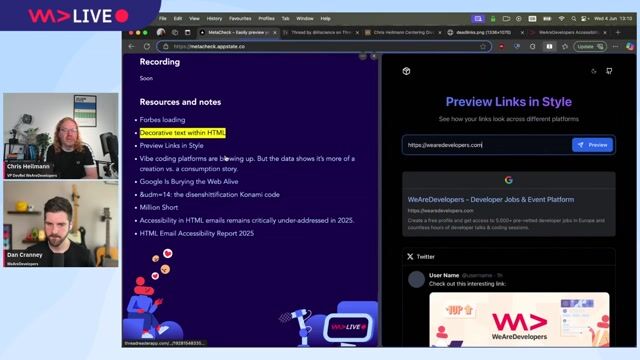The image size is (640, 360).
Task: Open the File menu
Action: [162, 19]
